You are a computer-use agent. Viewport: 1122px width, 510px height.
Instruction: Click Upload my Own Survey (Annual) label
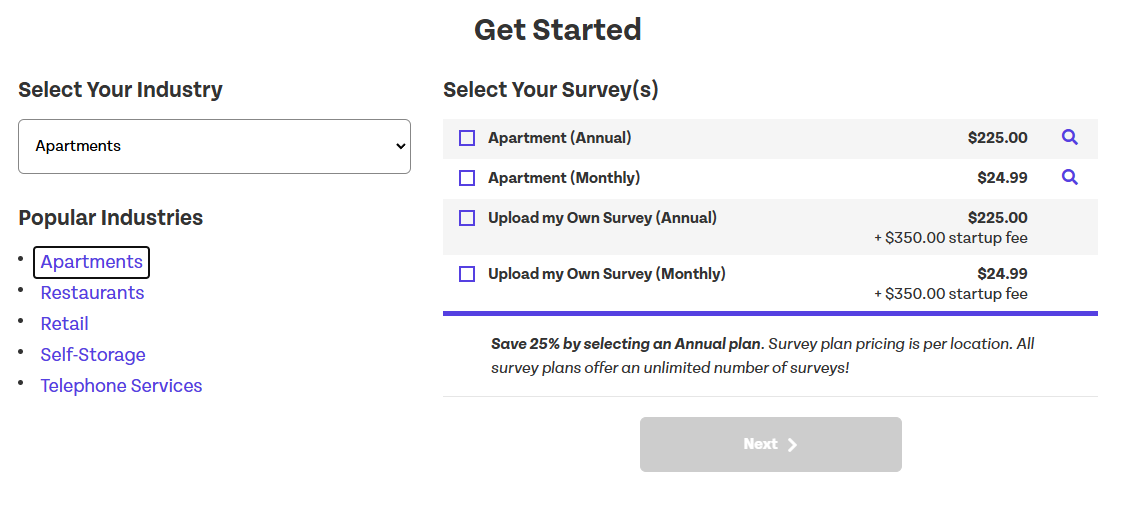coord(602,218)
